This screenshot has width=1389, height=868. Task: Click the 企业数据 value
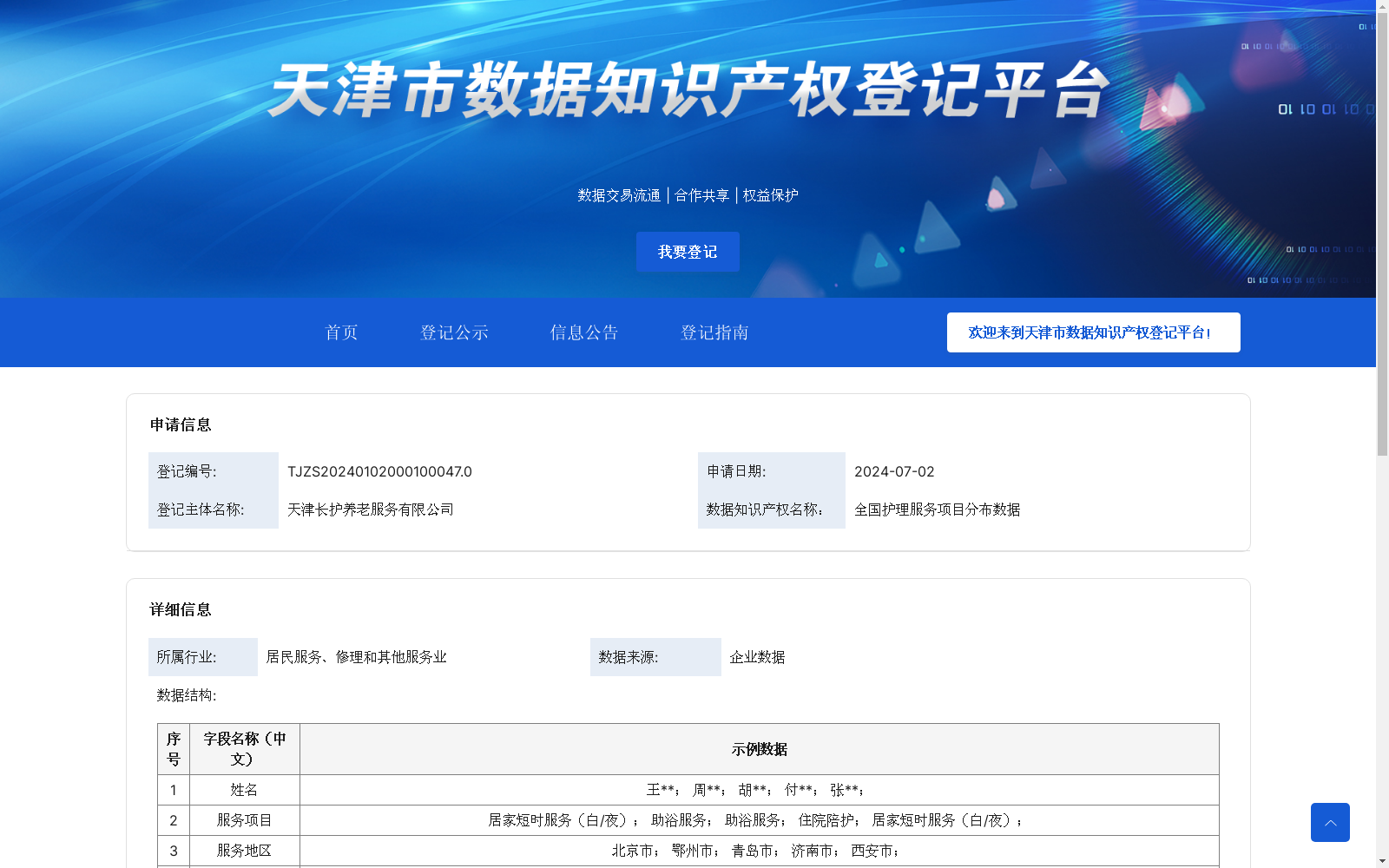coord(757,657)
